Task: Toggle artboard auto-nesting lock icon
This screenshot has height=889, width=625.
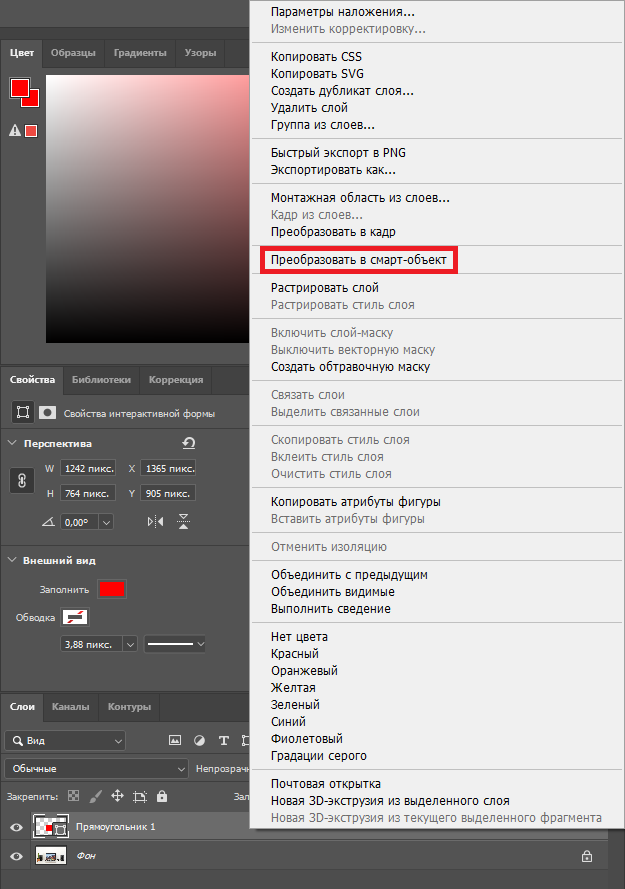Action: 140,797
